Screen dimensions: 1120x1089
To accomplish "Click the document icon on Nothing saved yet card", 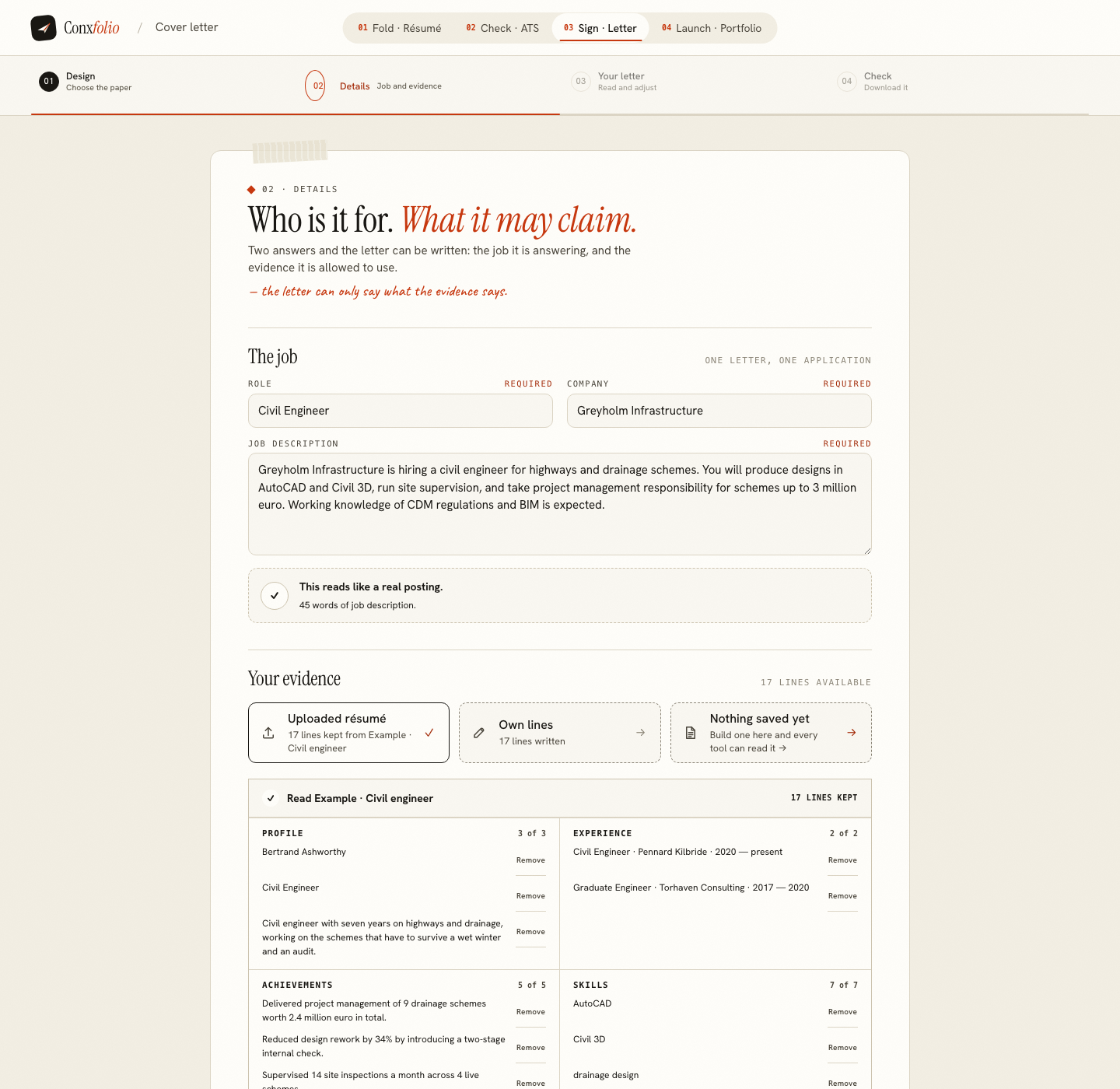I will click(x=691, y=733).
